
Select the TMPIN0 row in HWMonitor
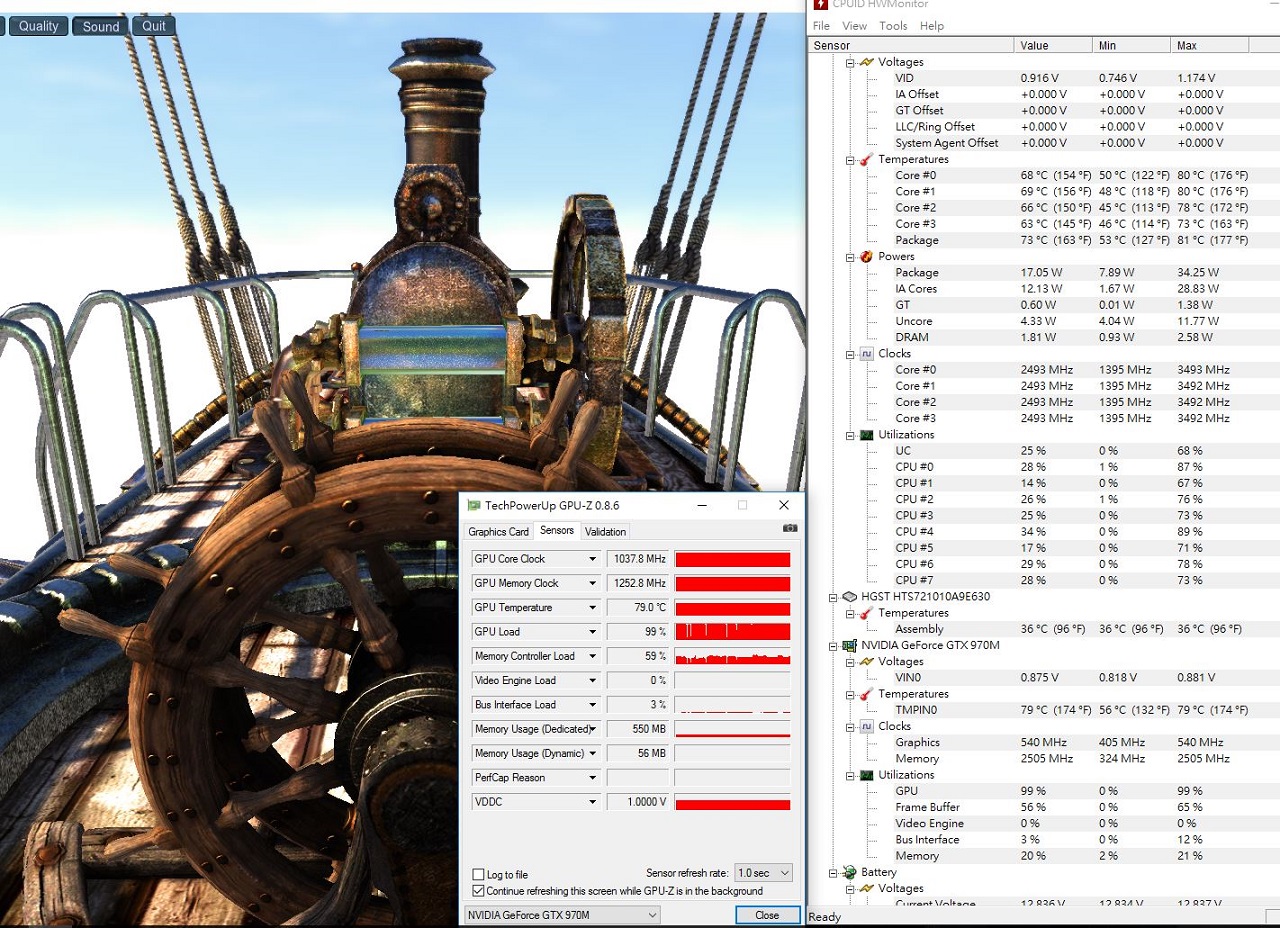click(x=1043, y=710)
